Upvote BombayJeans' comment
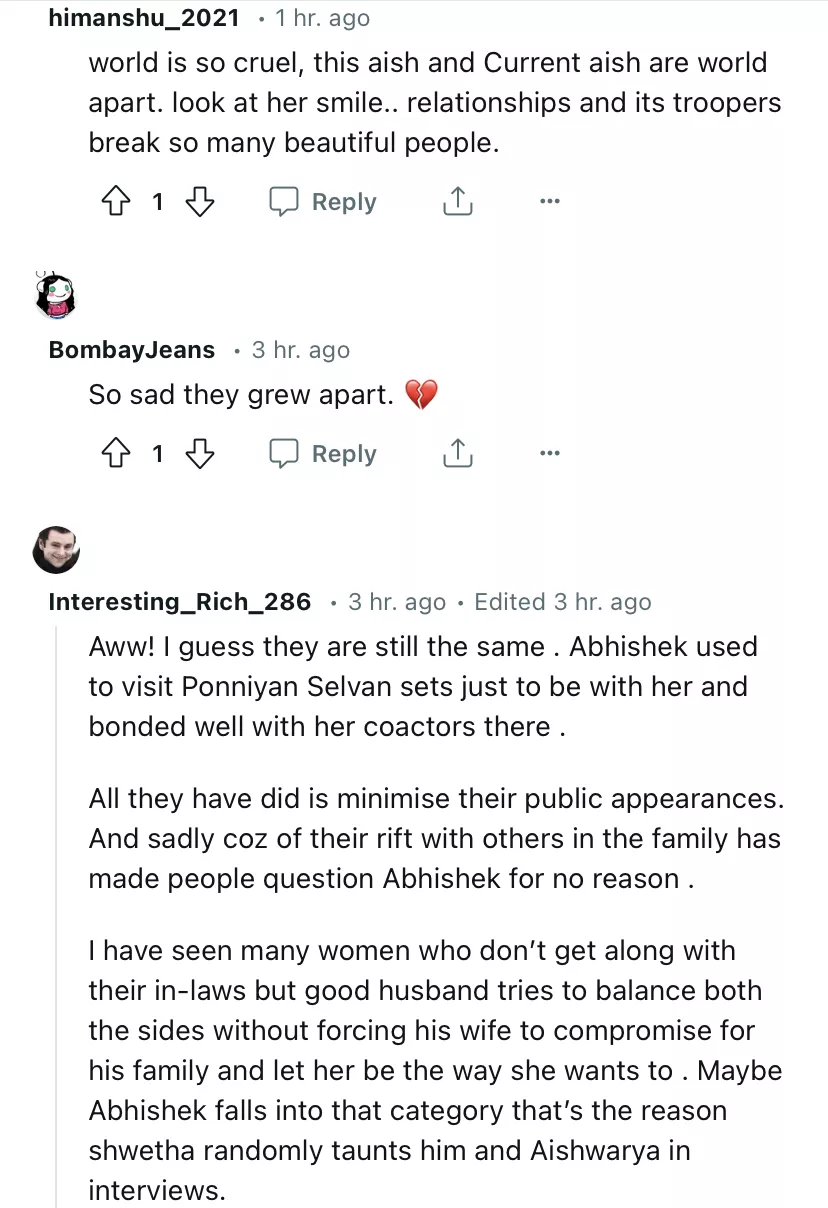Screen dimensions: 828x1208 117,454
